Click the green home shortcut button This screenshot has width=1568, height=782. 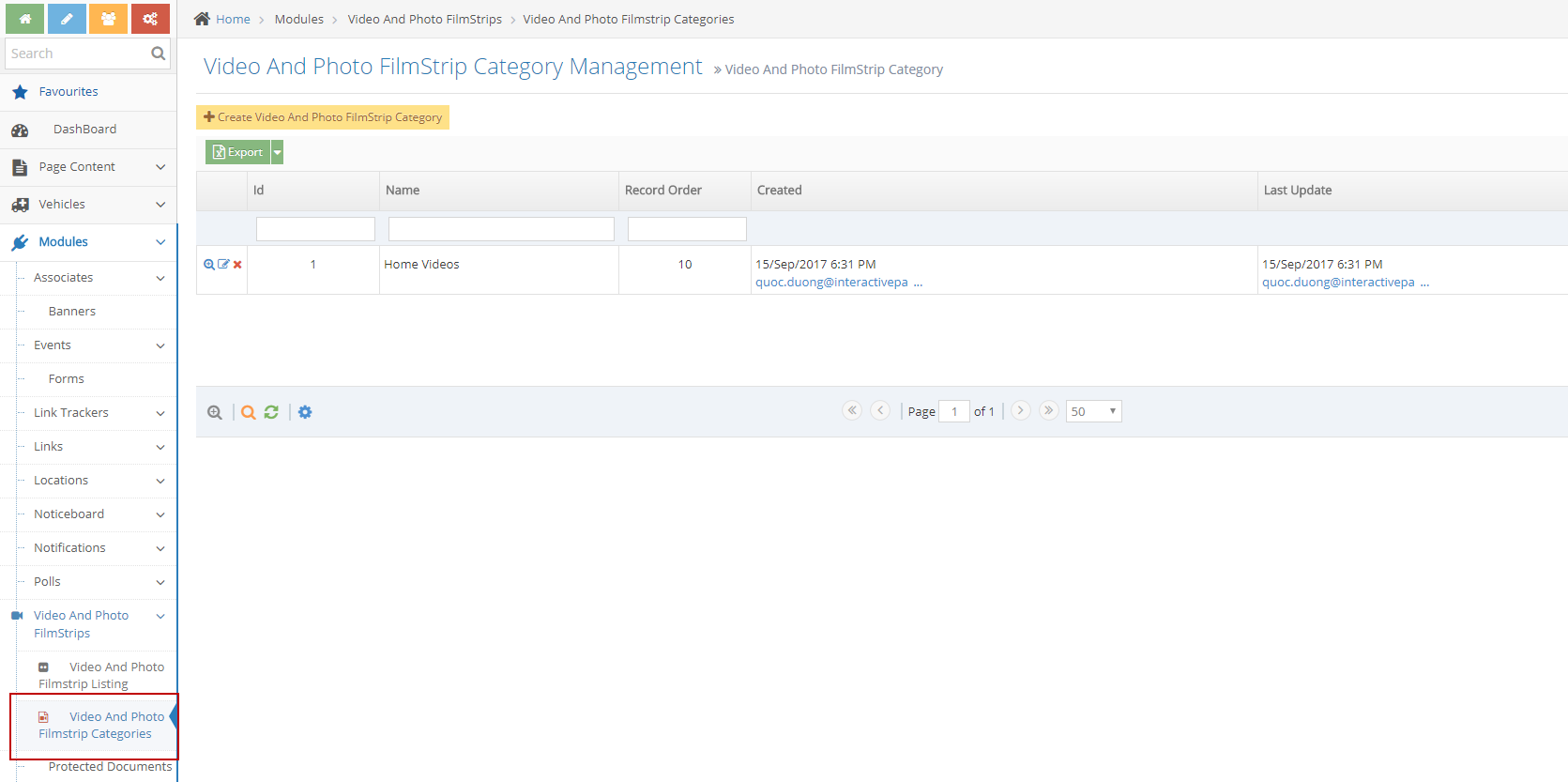[x=25, y=19]
